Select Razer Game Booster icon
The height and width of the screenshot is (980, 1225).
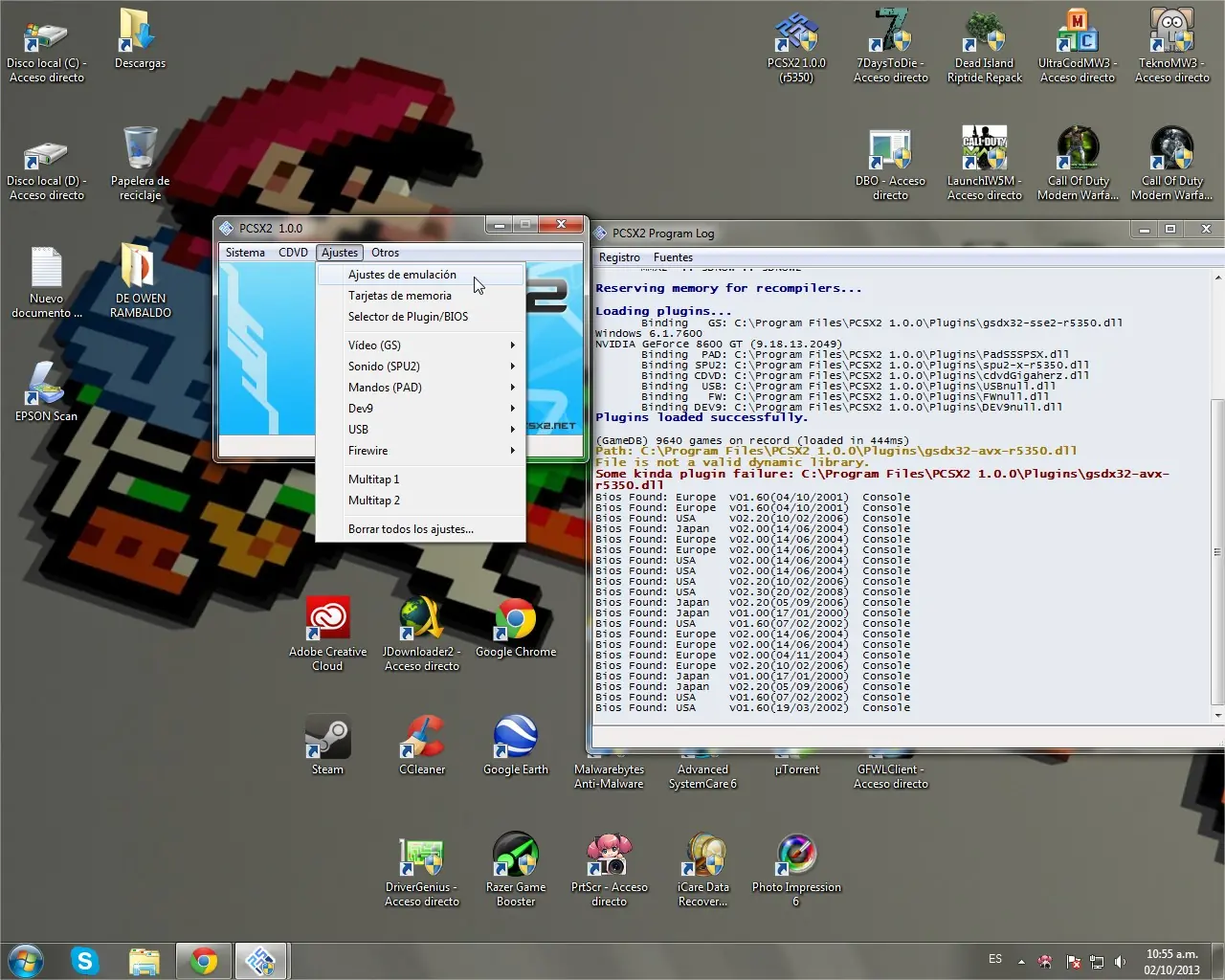click(x=516, y=870)
